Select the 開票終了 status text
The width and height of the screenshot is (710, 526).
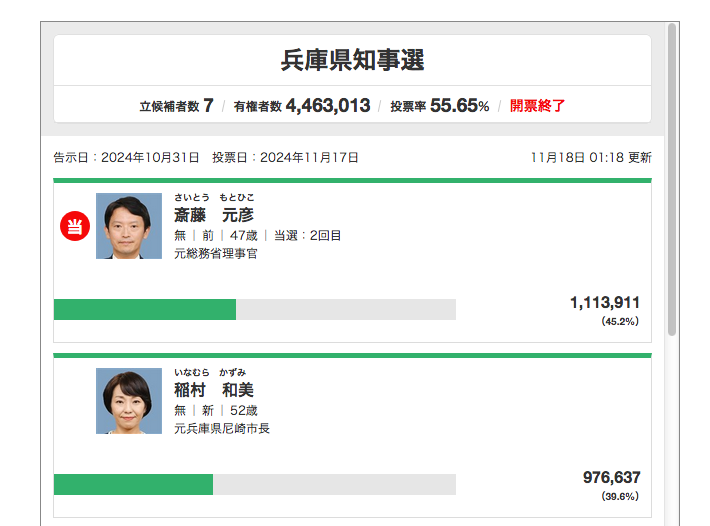tap(537, 106)
